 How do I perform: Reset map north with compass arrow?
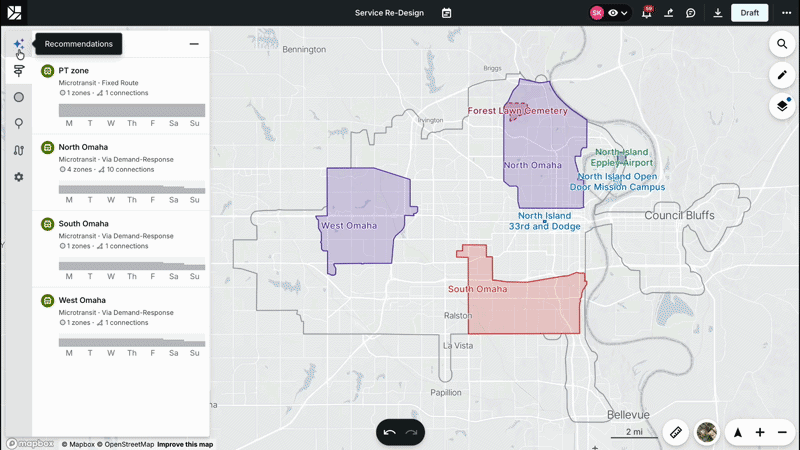[738, 433]
